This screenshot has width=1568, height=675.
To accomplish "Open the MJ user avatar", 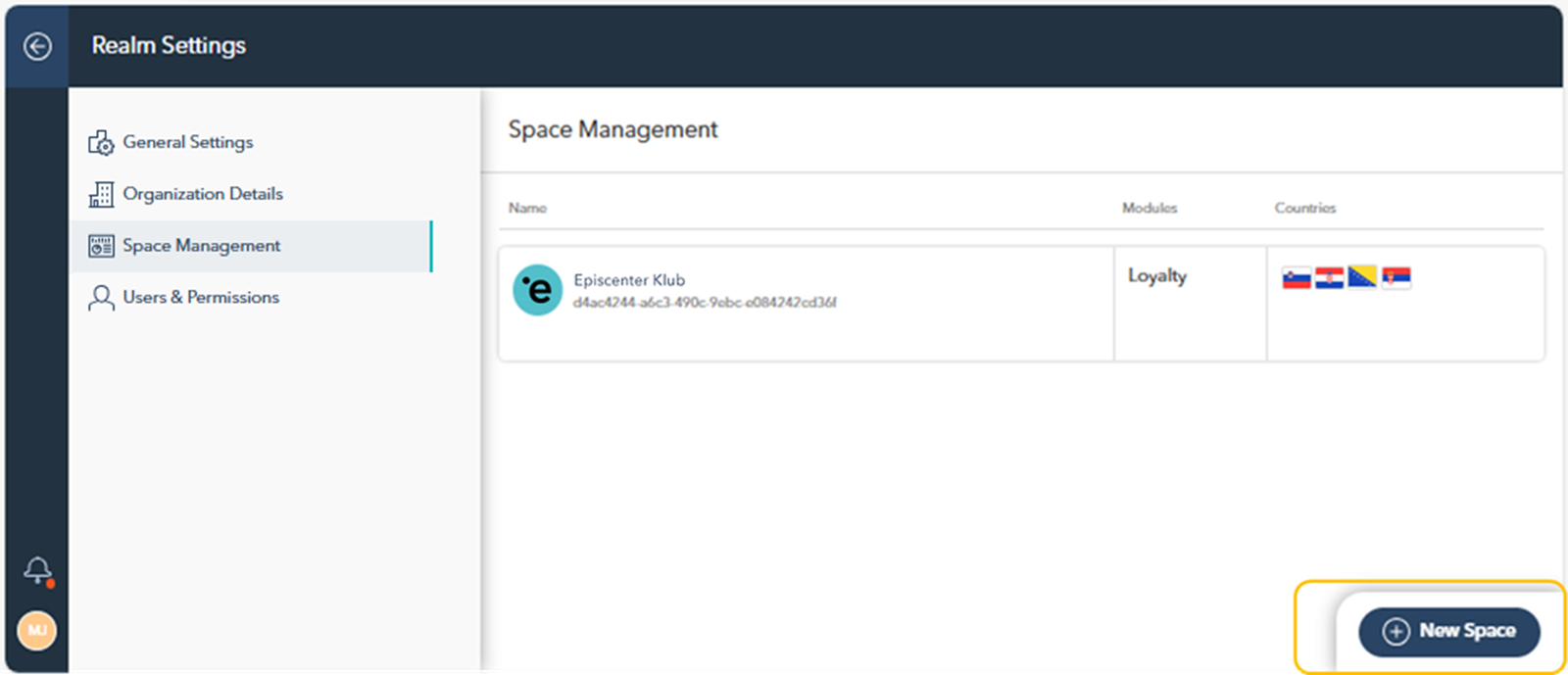I will pos(37,630).
